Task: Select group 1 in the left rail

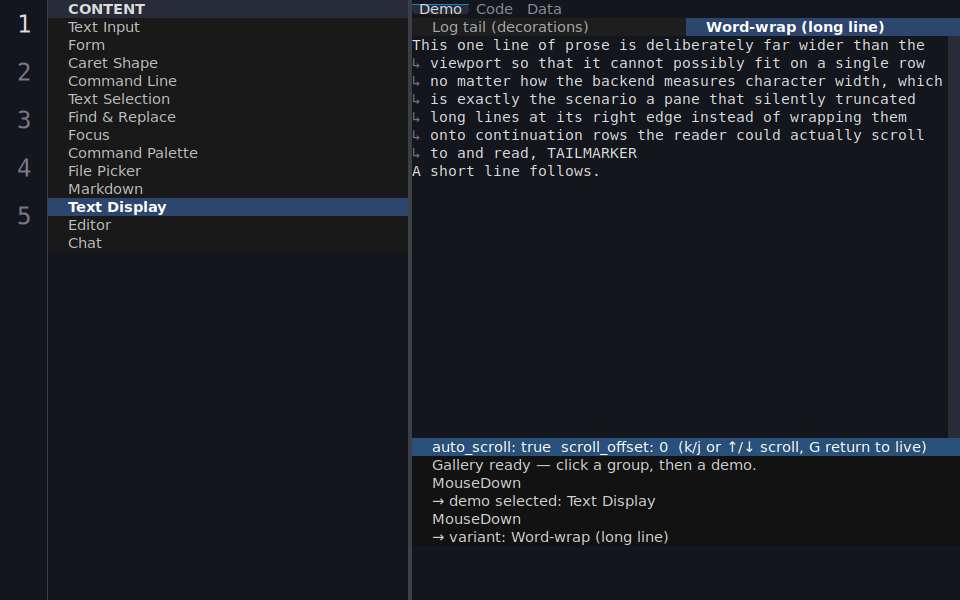Action: tap(24, 24)
